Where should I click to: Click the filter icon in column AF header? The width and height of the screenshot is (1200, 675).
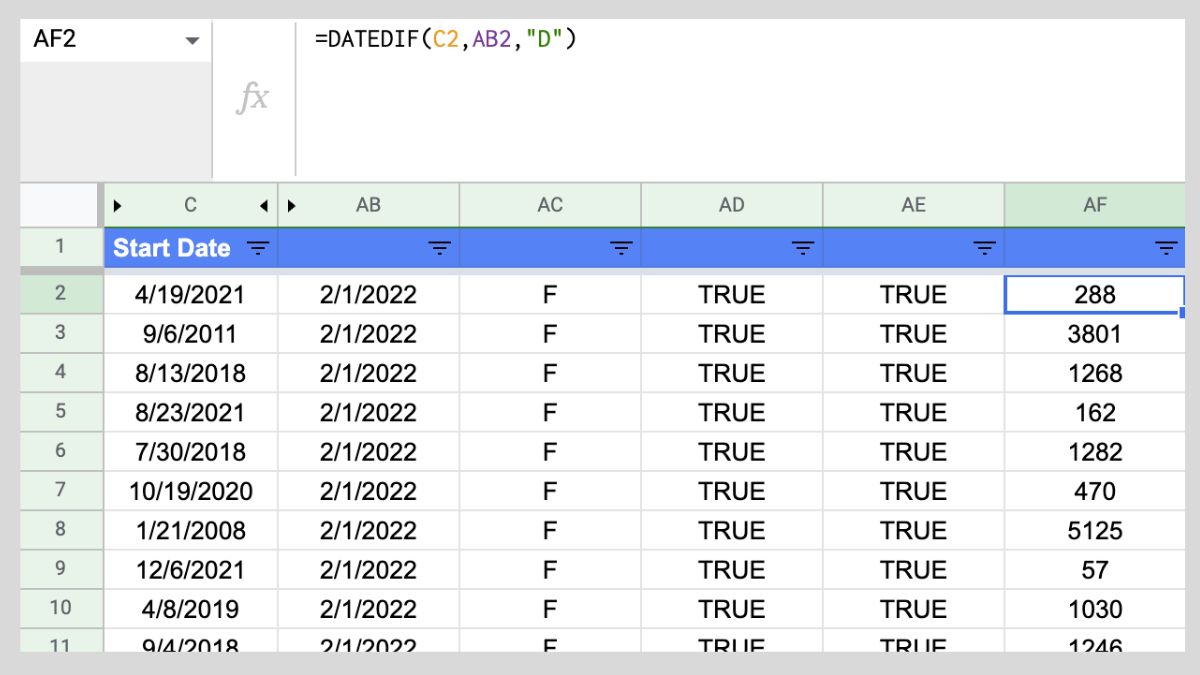(1163, 248)
